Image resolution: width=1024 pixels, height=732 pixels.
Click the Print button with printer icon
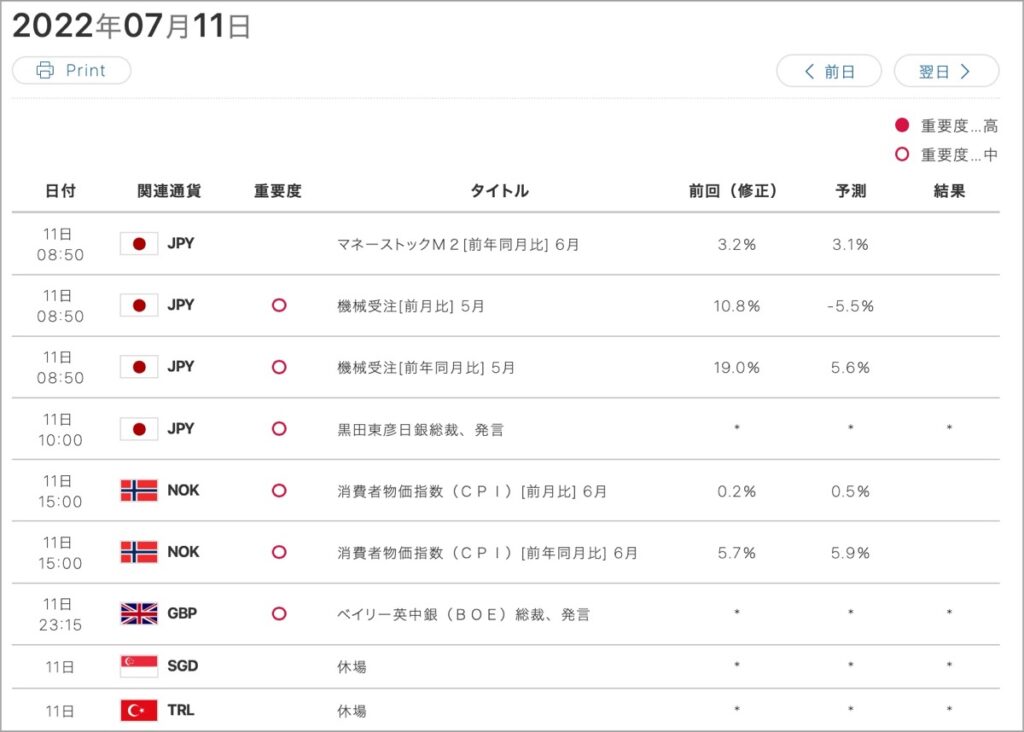(x=72, y=70)
